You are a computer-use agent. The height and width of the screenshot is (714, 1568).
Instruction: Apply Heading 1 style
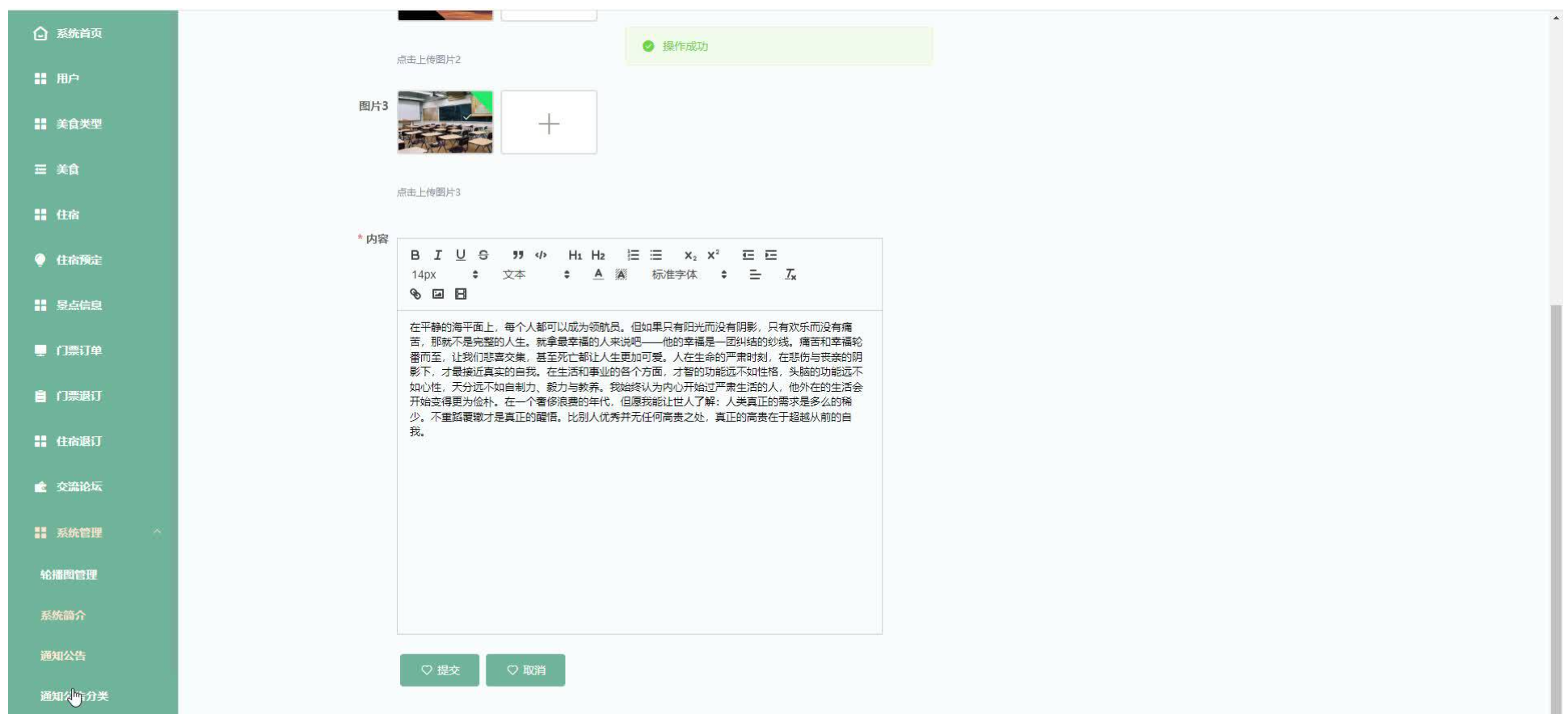click(575, 255)
